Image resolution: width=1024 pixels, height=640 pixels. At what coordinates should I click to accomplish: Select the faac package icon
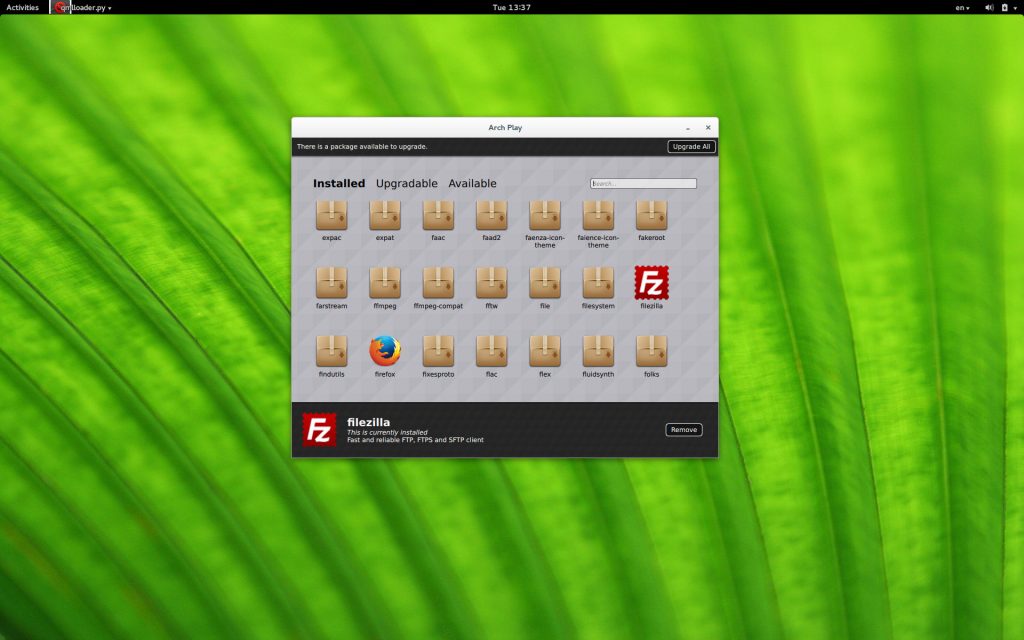[x=438, y=216]
